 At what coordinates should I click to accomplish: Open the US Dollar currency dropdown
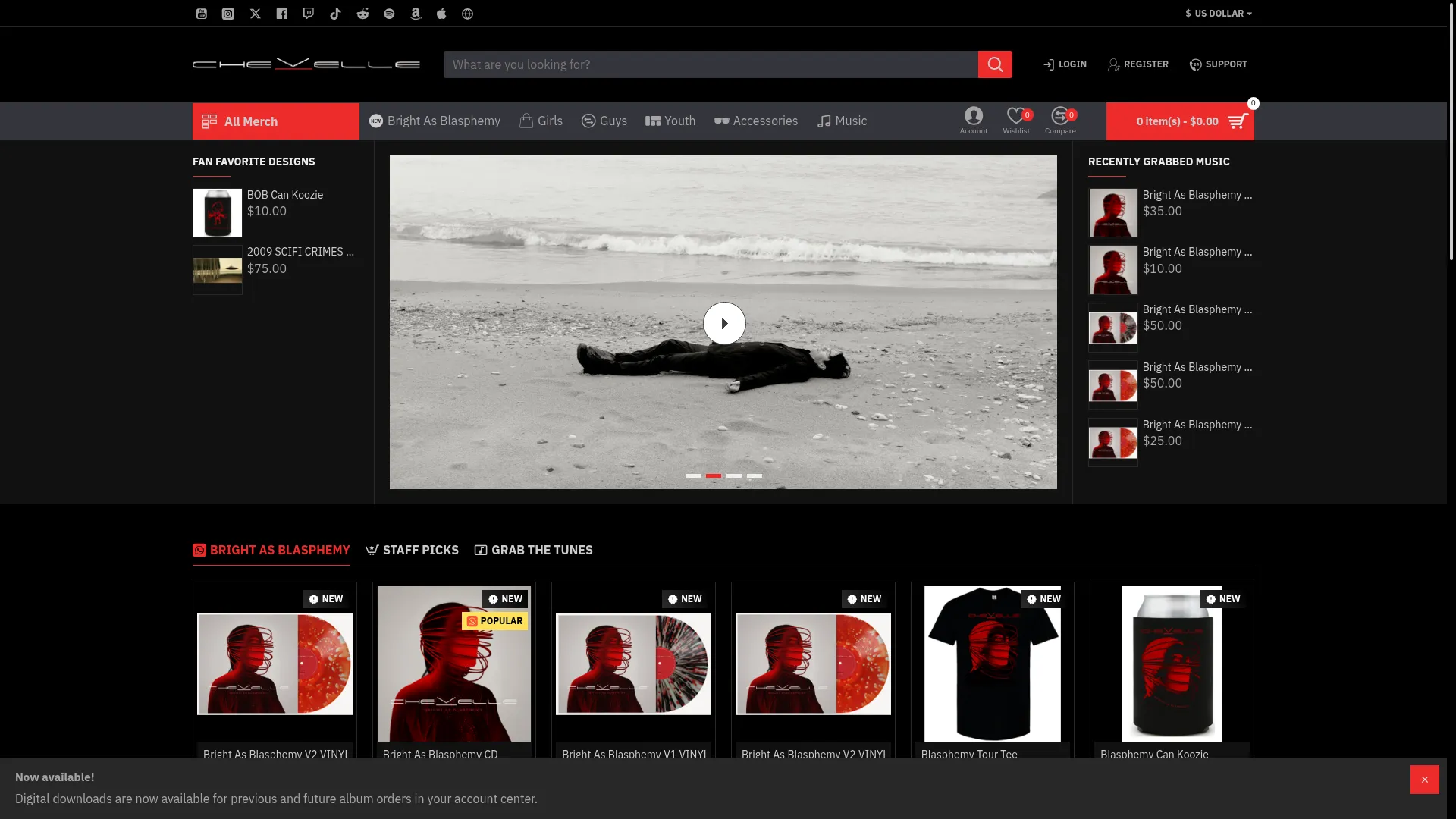(x=1219, y=14)
